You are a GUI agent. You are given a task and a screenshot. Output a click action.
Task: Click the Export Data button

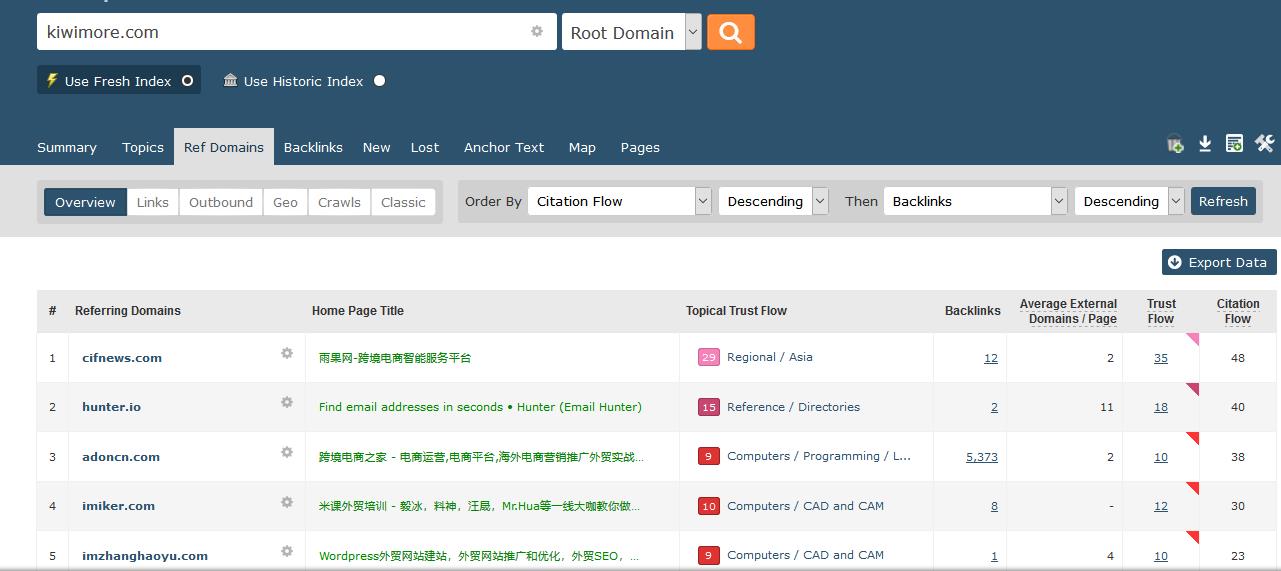(1219, 262)
